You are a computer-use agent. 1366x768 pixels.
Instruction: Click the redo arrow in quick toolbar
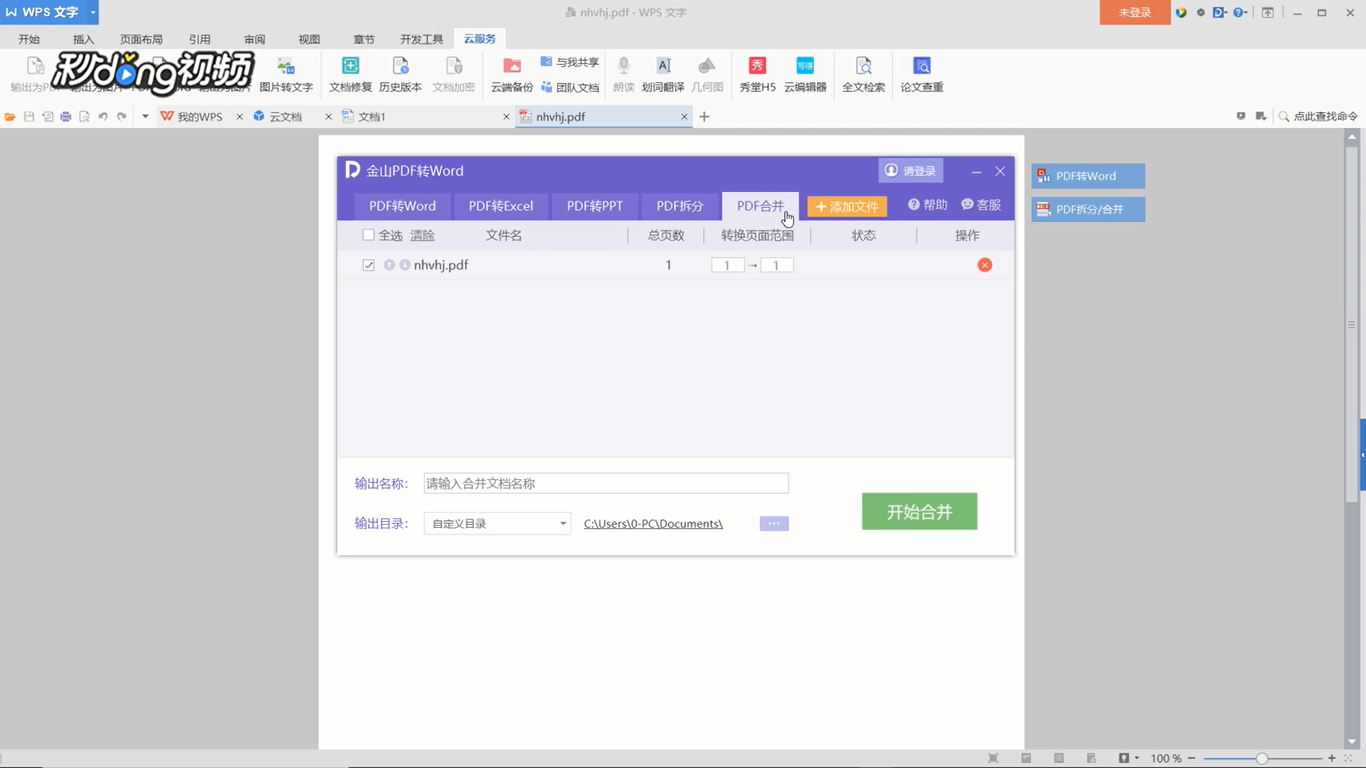click(x=122, y=117)
